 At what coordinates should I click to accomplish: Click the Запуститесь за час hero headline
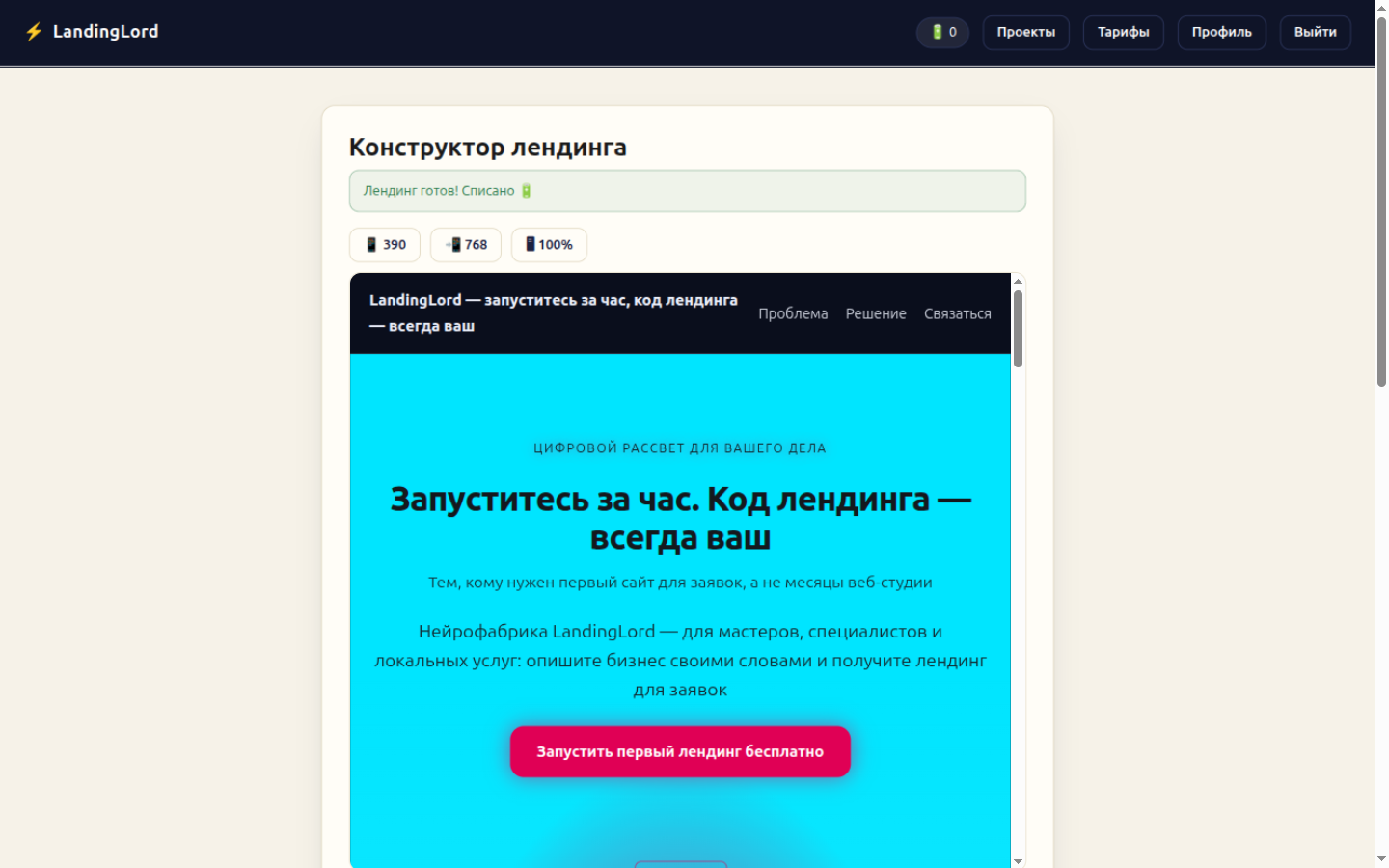pyautogui.click(x=680, y=518)
